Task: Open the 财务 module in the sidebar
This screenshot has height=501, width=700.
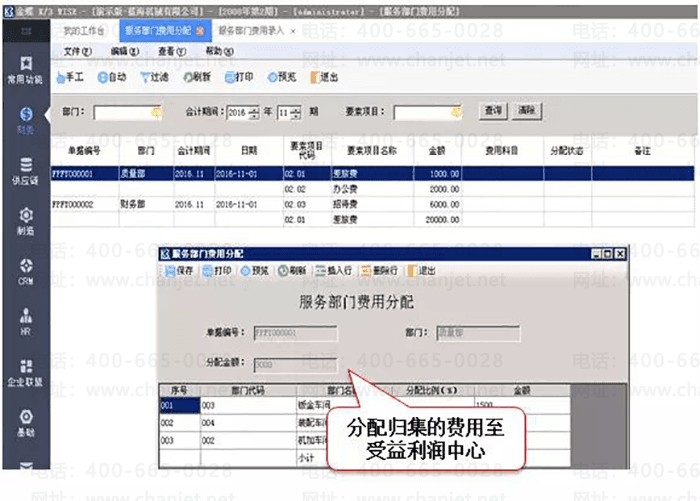Action: coord(26,120)
